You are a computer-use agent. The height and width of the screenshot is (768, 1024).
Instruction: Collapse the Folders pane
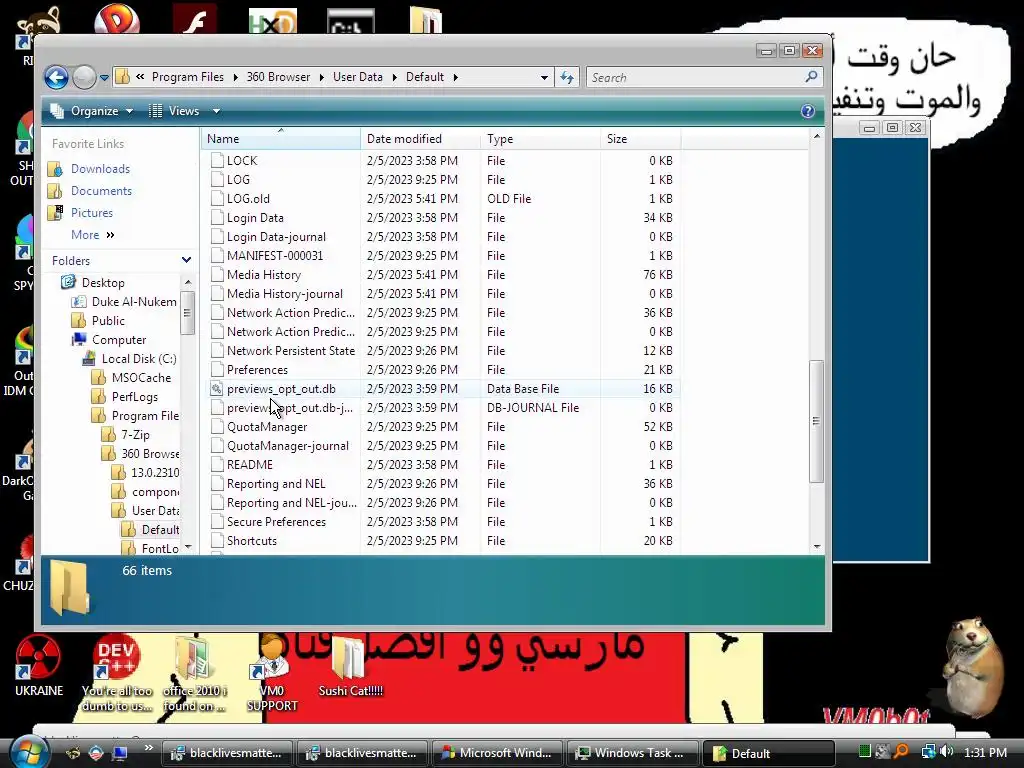point(186,260)
